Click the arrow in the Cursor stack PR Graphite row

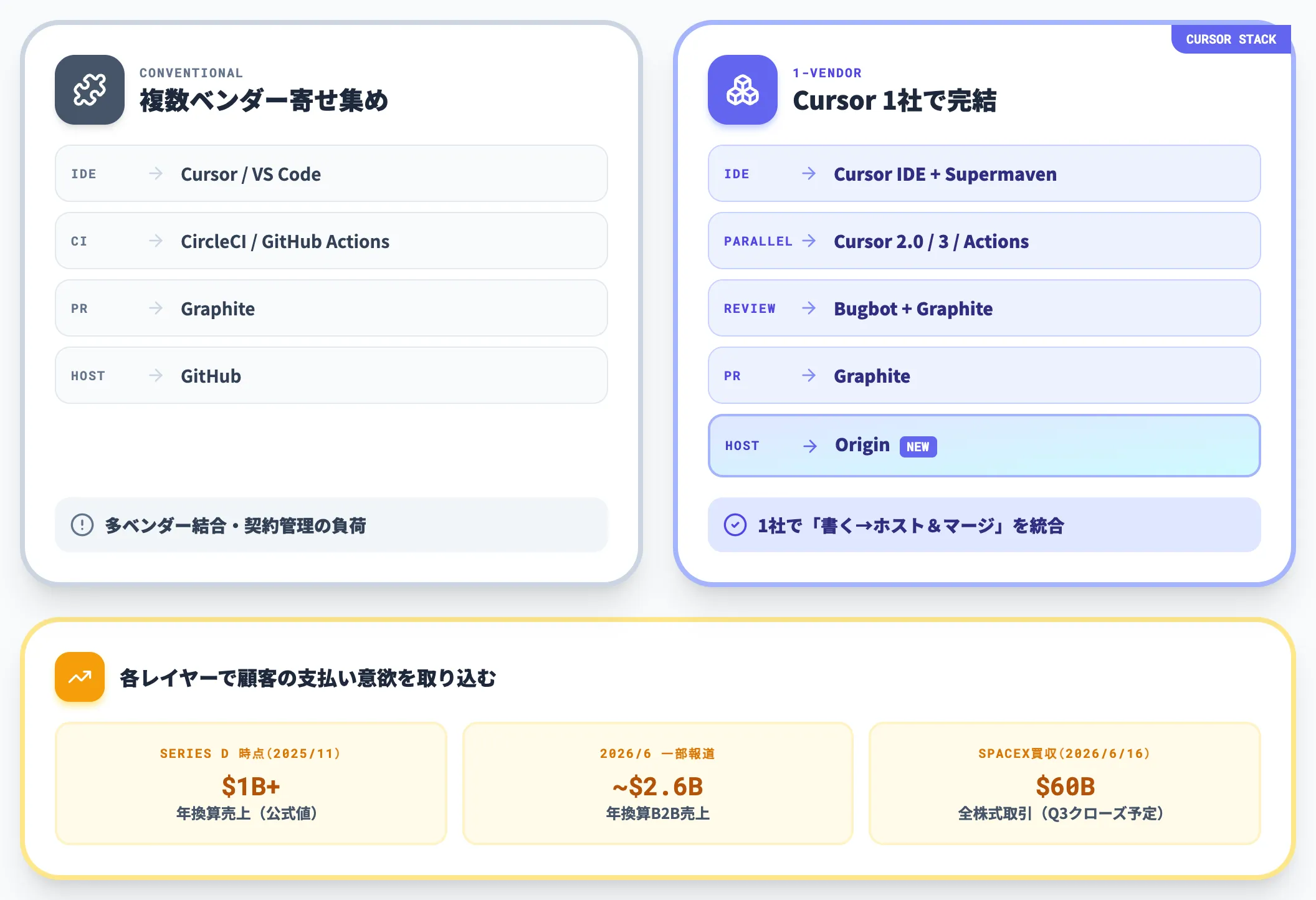click(x=809, y=375)
